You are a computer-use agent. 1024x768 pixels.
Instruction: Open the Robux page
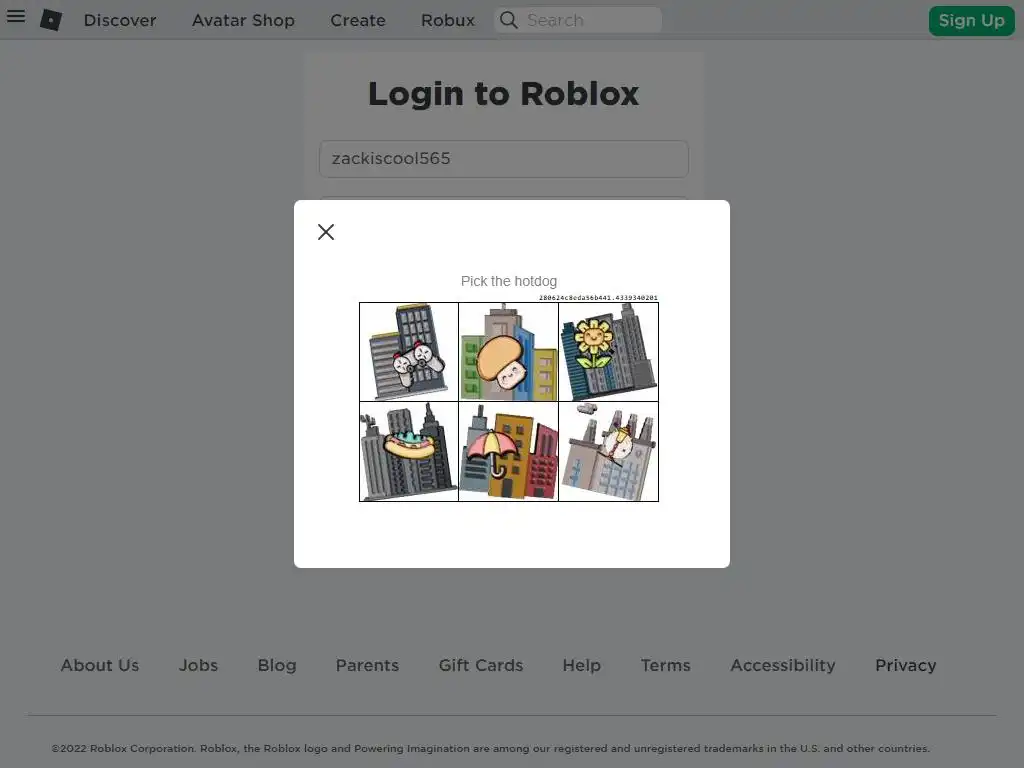pos(448,20)
